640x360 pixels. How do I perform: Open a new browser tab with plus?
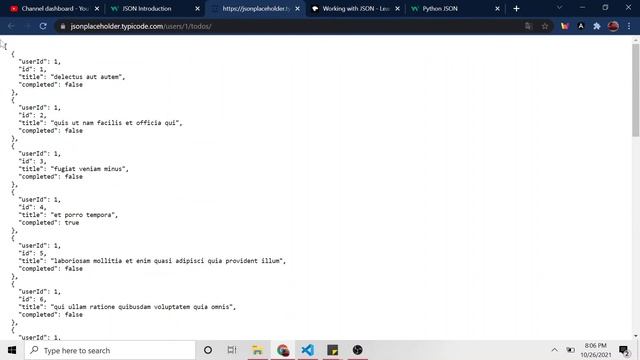pos(516,9)
